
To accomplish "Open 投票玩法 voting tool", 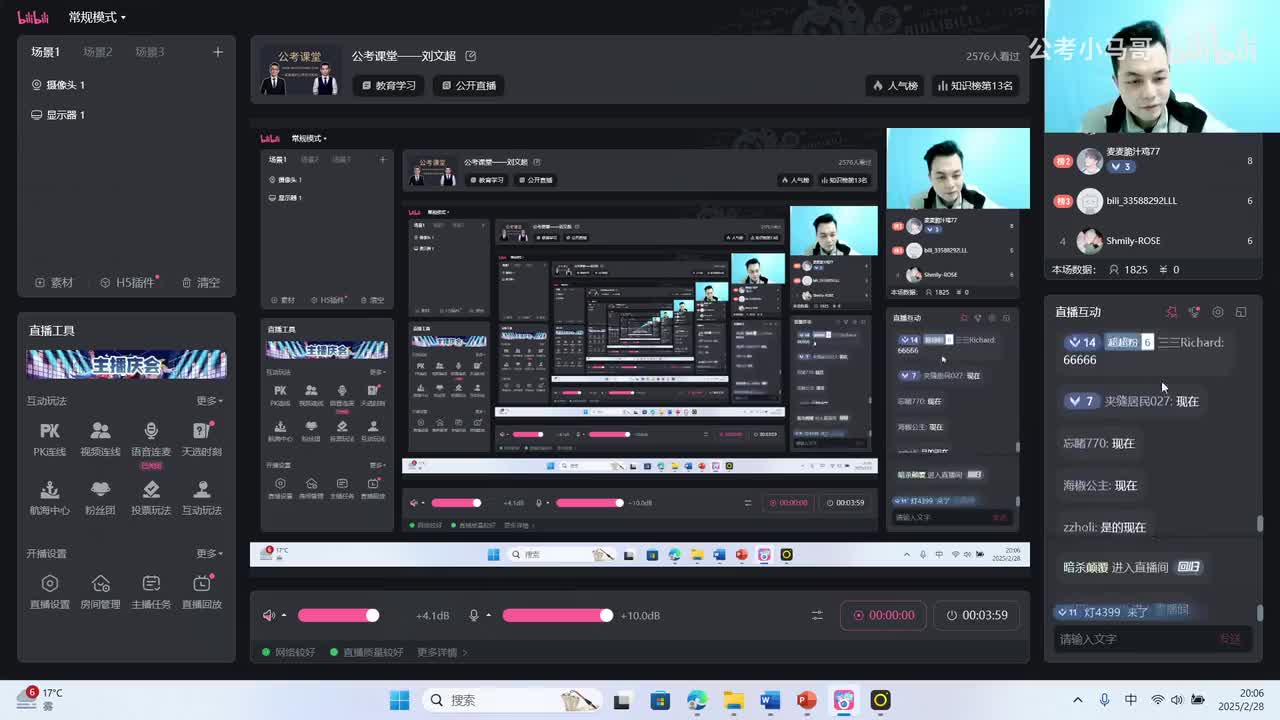I will pos(151,497).
